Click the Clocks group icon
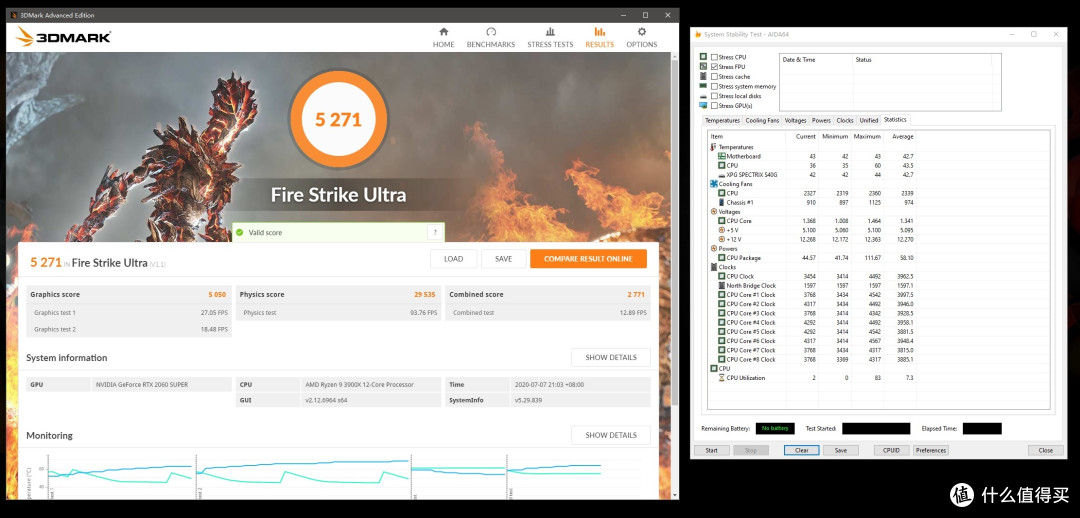The width and height of the screenshot is (1080, 518). (713, 267)
